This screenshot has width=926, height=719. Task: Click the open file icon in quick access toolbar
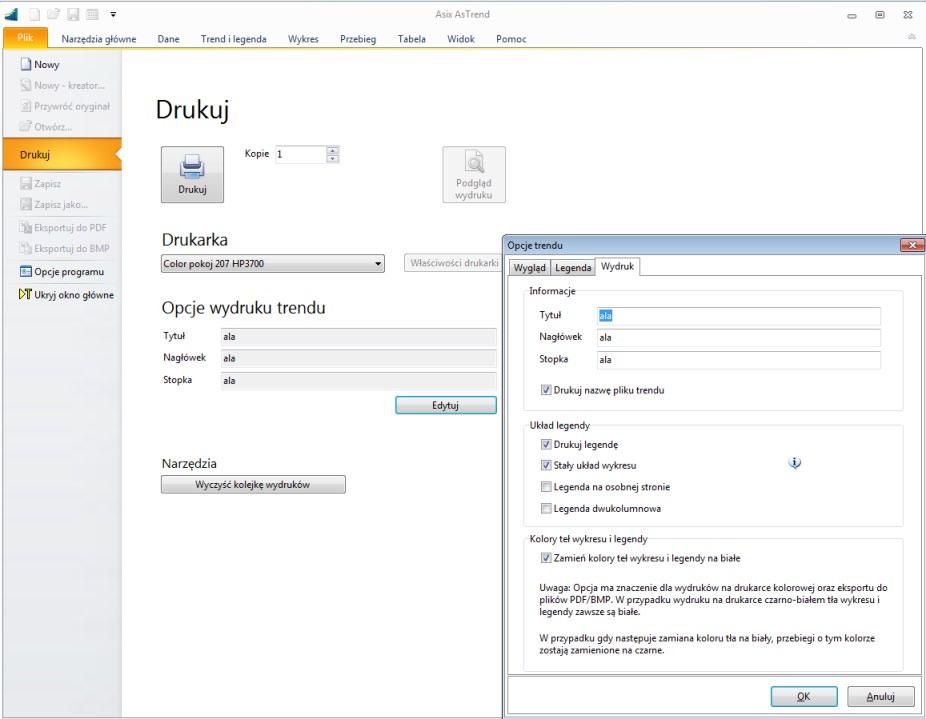(53, 14)
